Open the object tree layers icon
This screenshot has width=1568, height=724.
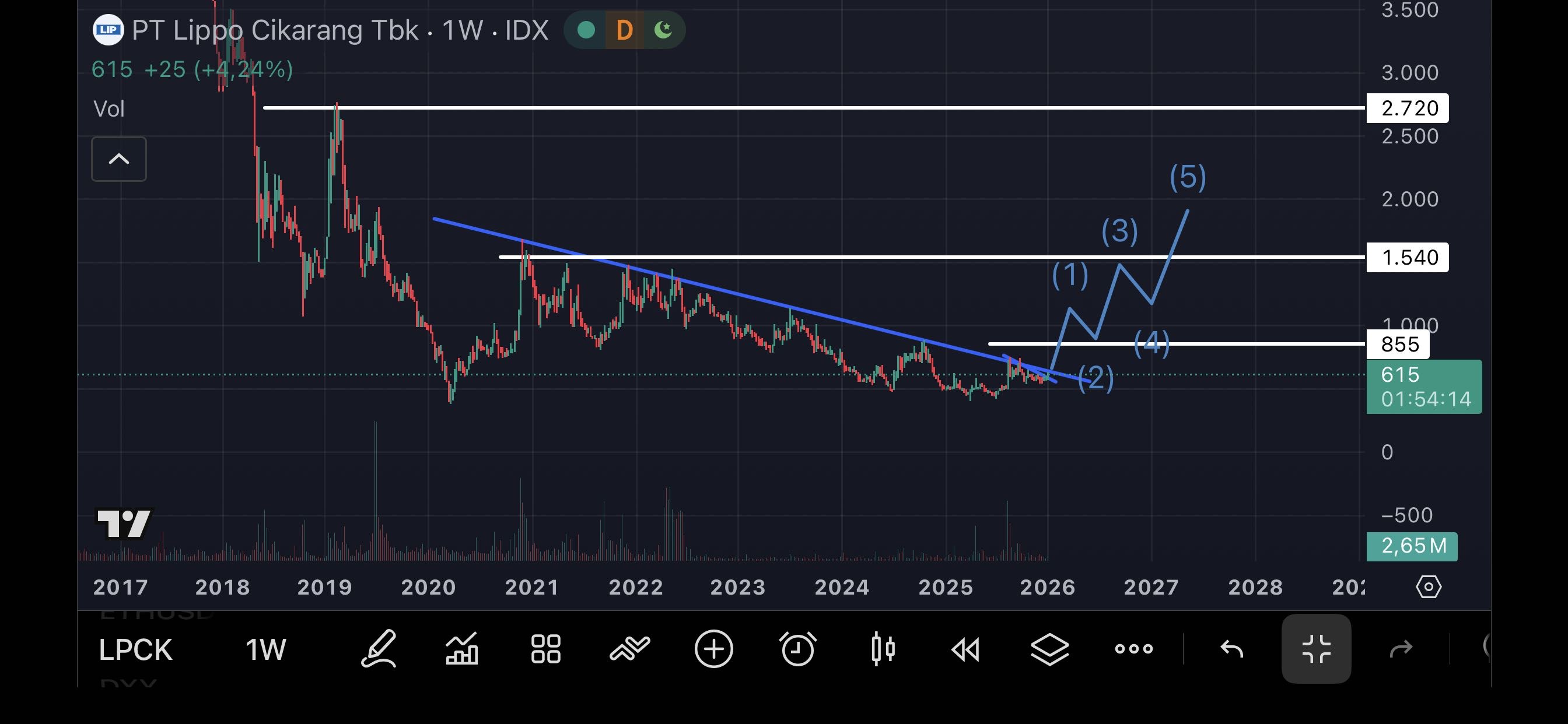coord(1050,649)
